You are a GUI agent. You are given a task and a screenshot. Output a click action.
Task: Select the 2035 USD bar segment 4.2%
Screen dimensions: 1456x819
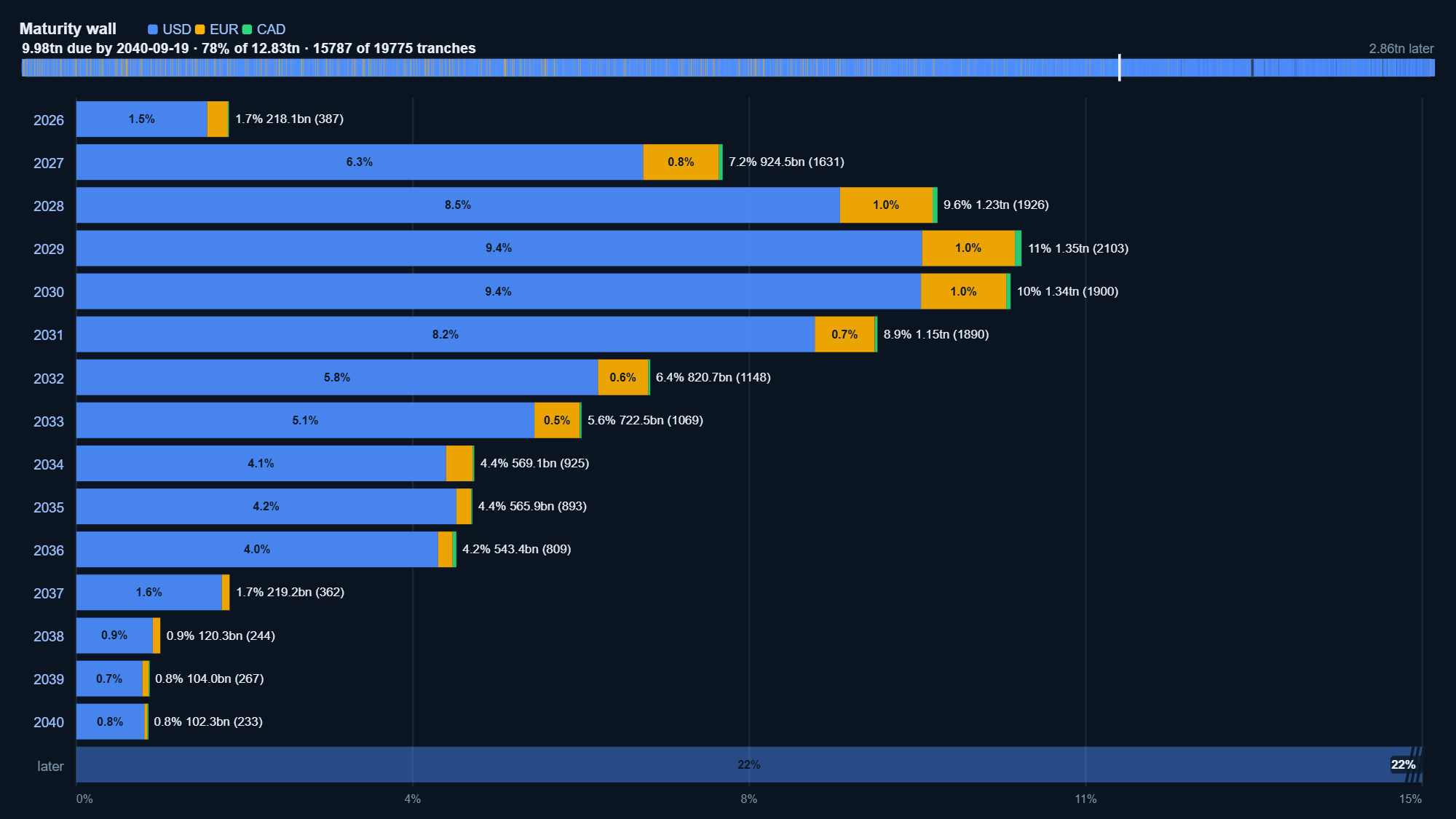click(x=266, y=506)
